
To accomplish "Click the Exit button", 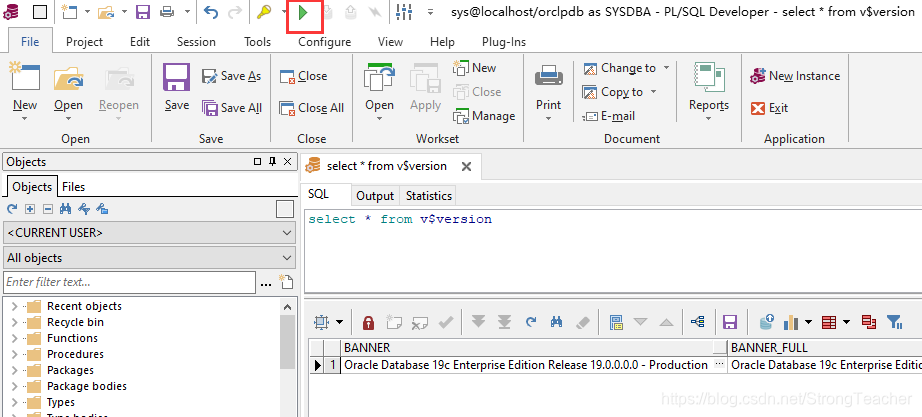I will pos(770,108).
